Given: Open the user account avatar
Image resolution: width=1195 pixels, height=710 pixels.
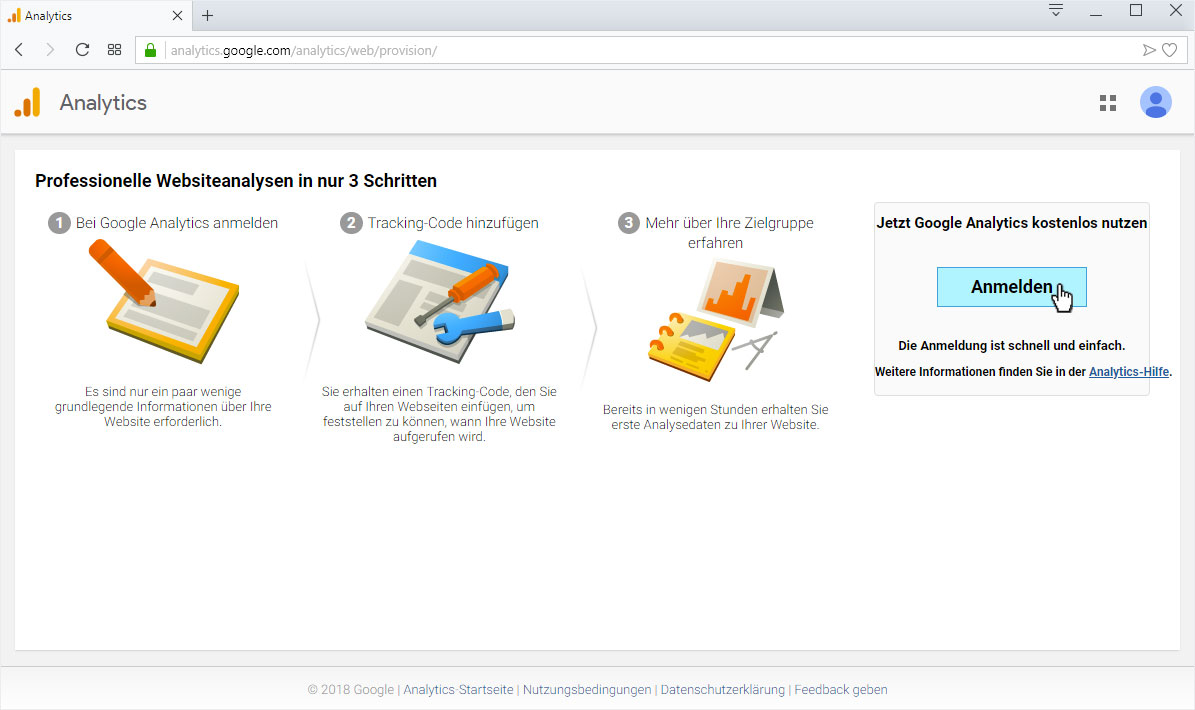Looking at the screenshot, I should (x=1155, y=102).
